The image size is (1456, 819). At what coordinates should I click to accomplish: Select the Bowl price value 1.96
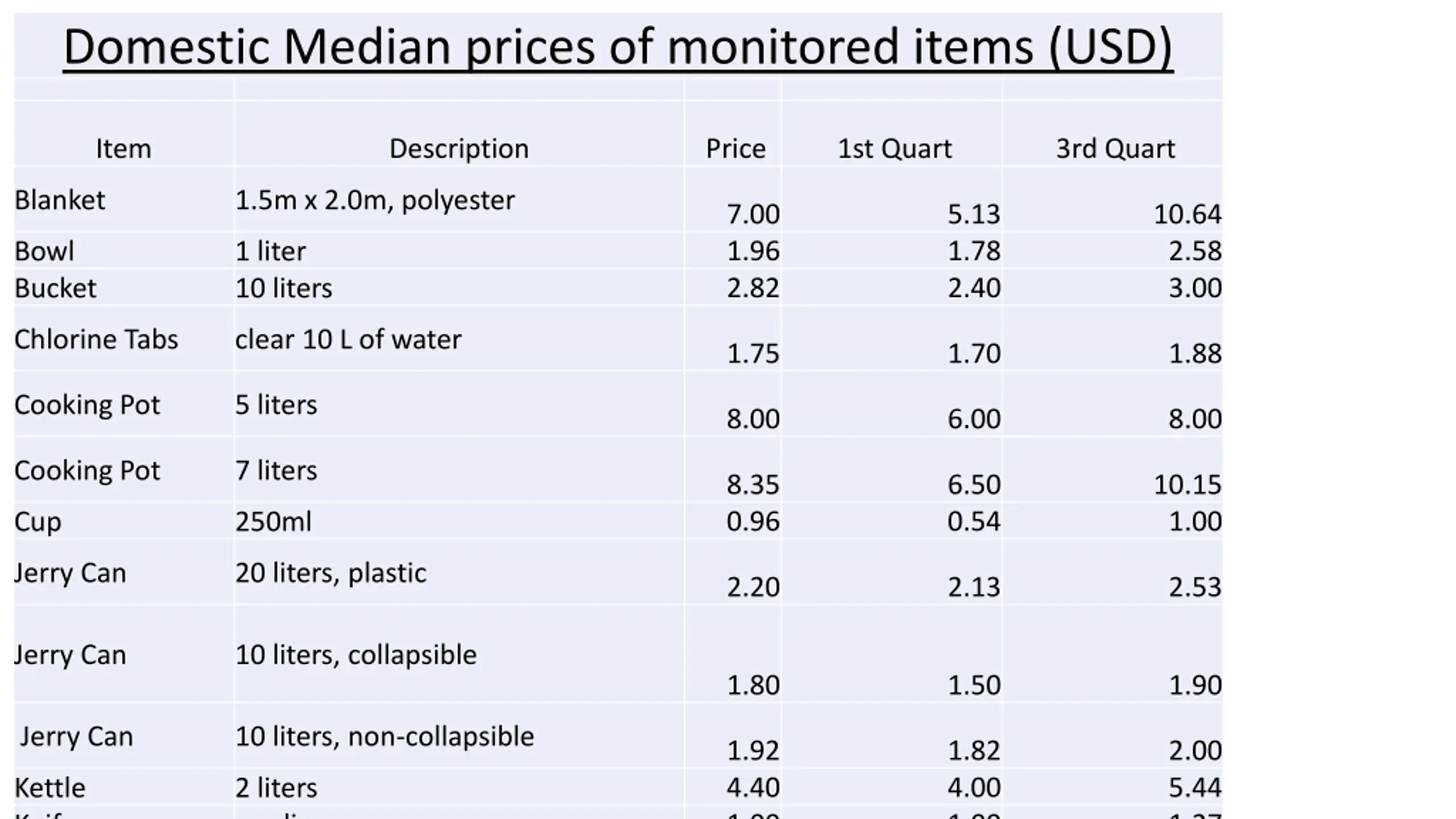[753, 251]
